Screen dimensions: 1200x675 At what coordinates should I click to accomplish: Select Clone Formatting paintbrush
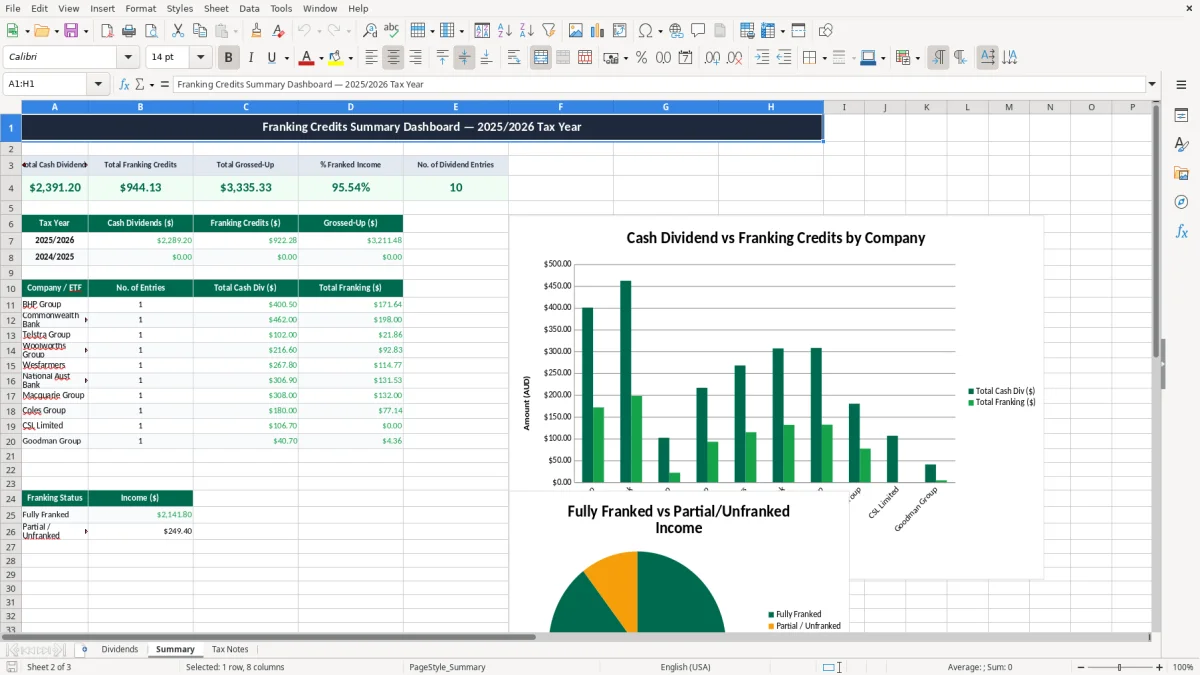[x=257, y=31]
